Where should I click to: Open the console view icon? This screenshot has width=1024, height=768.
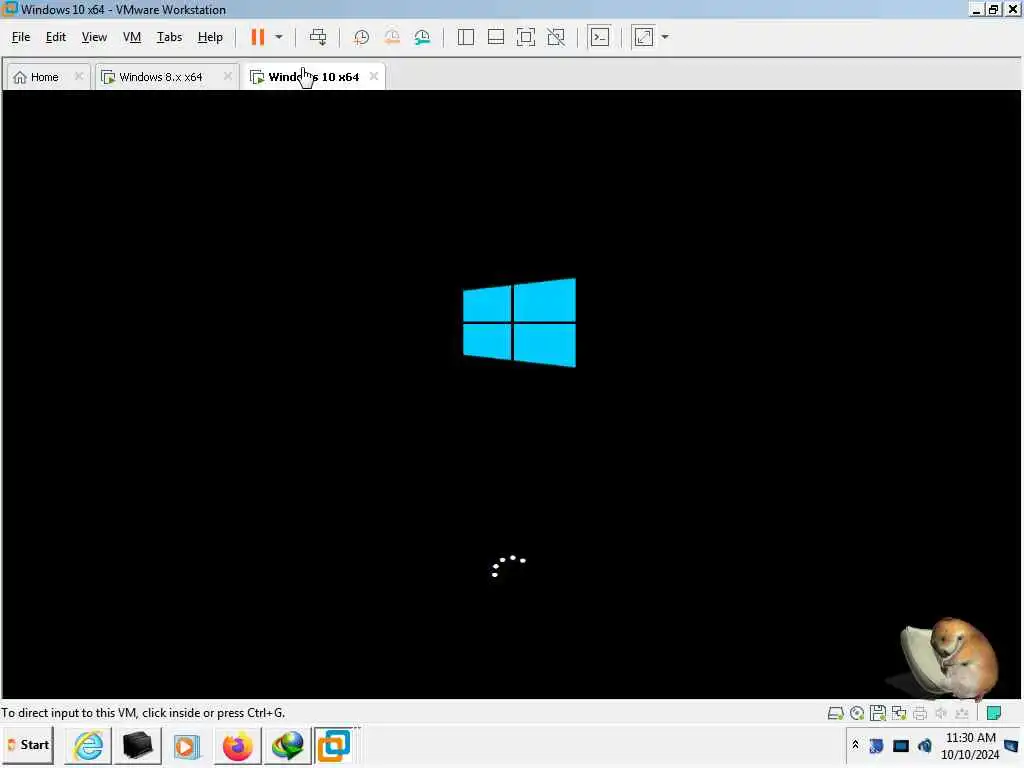(x=600, y=37)
